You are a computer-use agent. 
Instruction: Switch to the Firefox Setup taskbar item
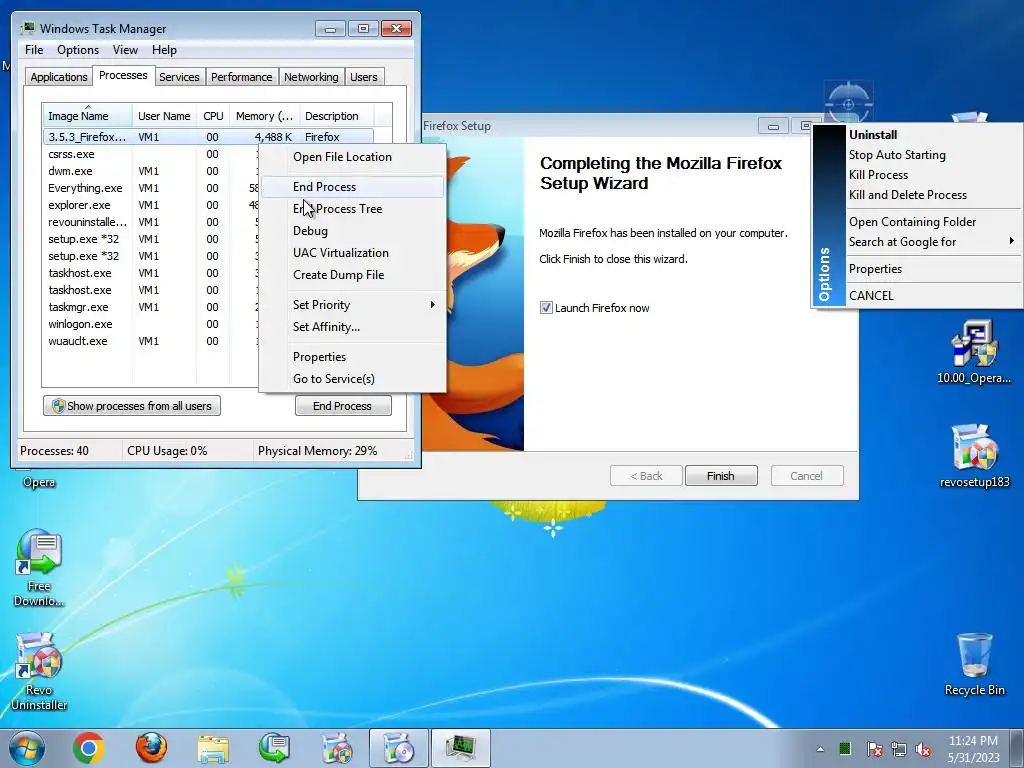pos(398,748)
